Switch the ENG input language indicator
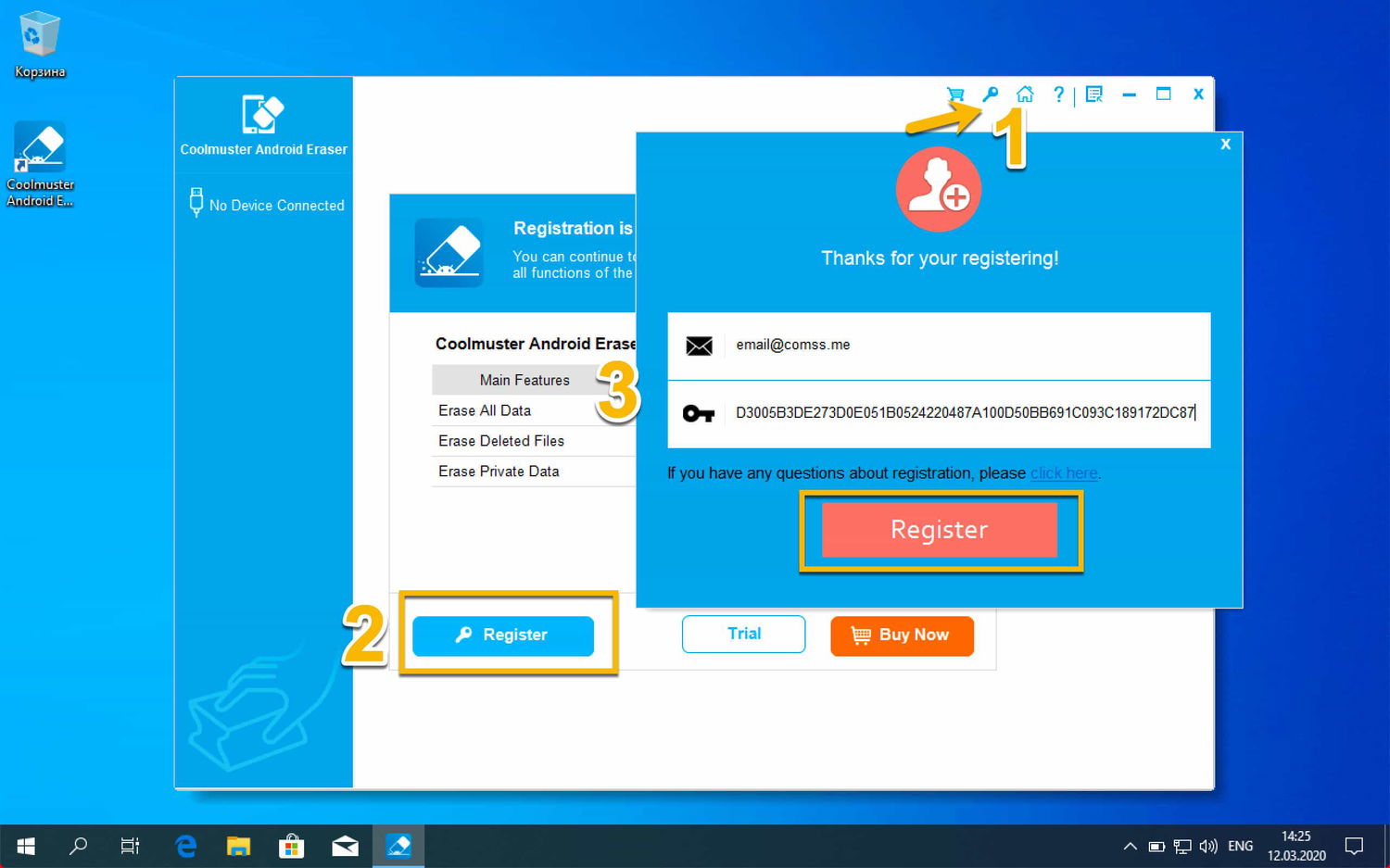This screenshot has height=868, width=1390. pyautogui.click(x=1240, y=846)
